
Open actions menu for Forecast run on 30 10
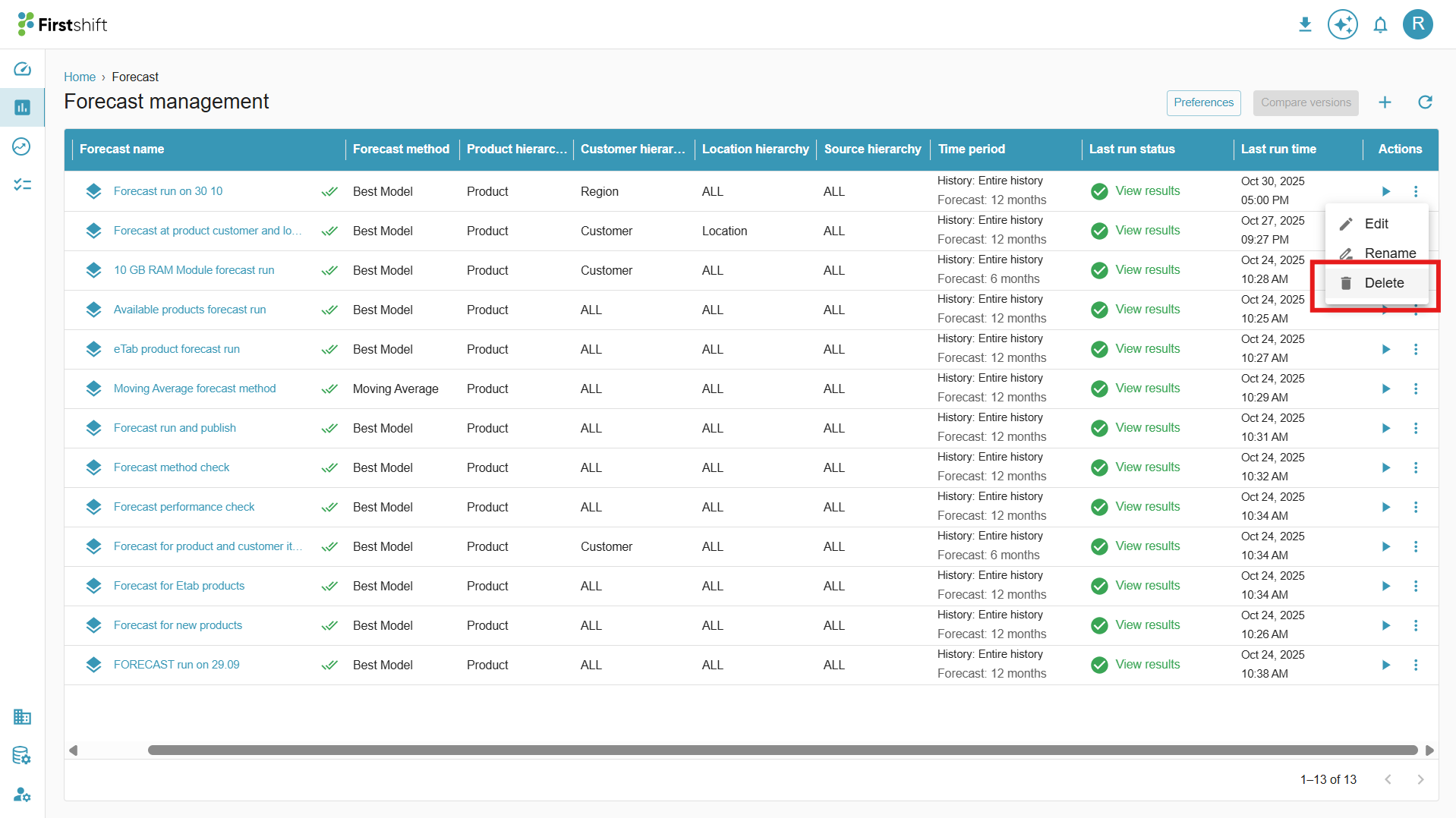click(x=1416, y=191)
